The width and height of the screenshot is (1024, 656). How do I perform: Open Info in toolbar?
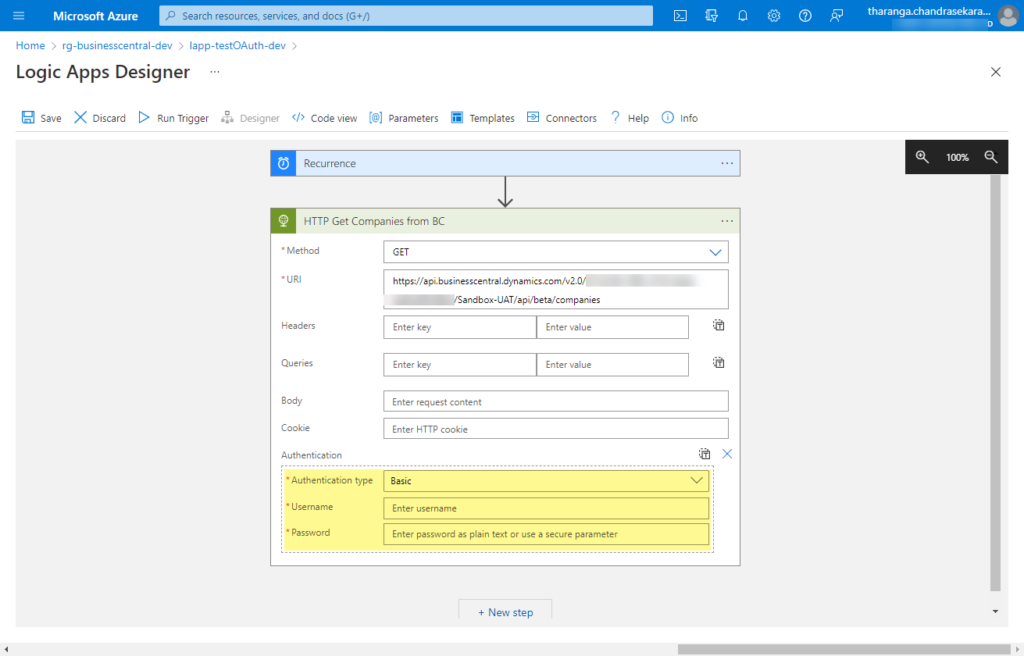coord(680,118)
